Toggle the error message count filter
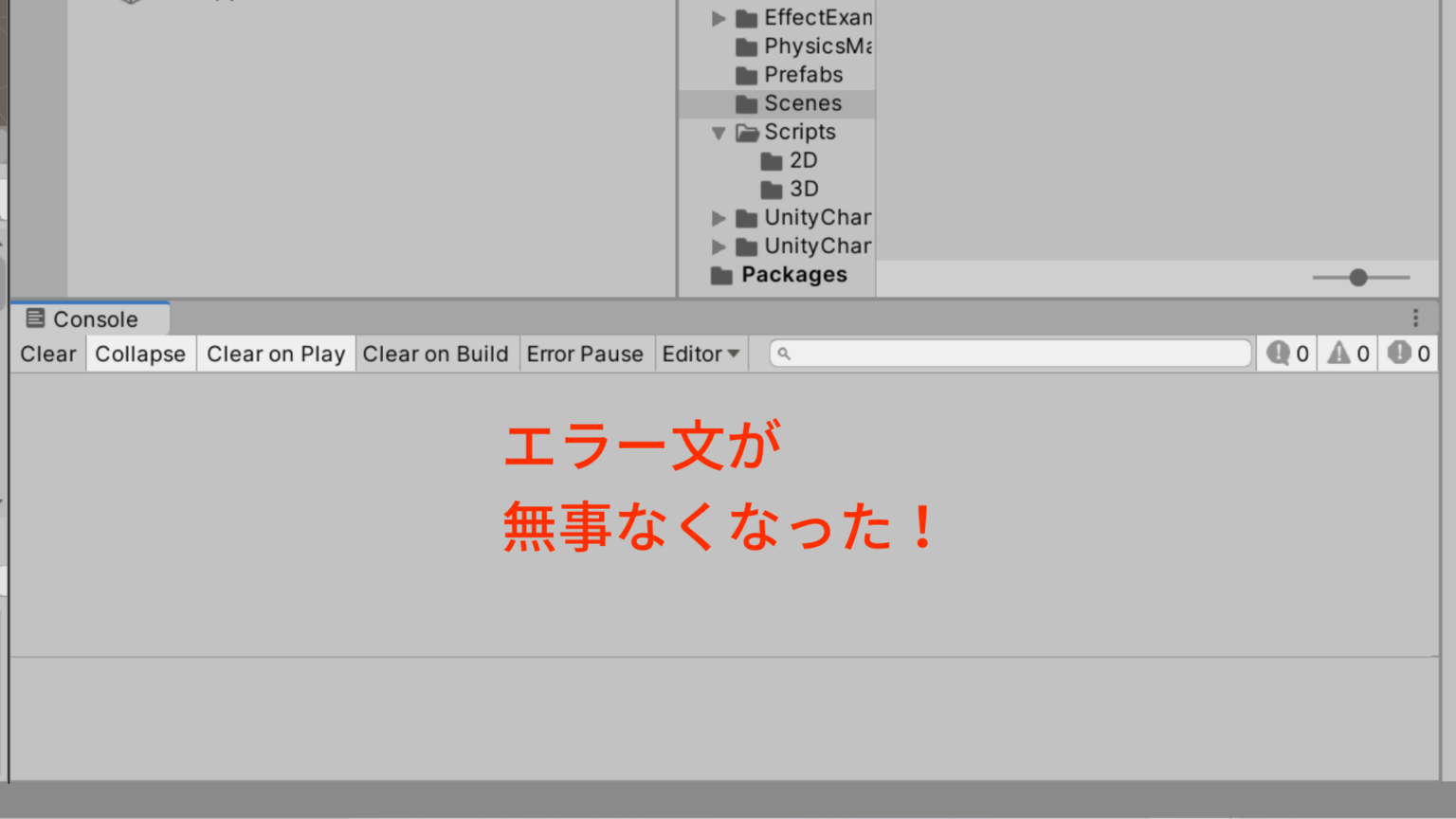 point(1409,354)
